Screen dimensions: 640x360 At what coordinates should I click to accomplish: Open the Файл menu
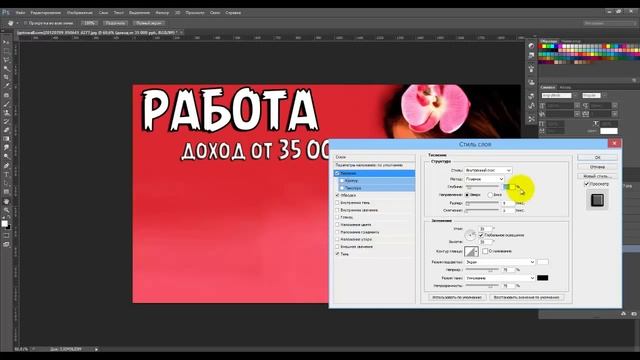(x=20, y=13)
